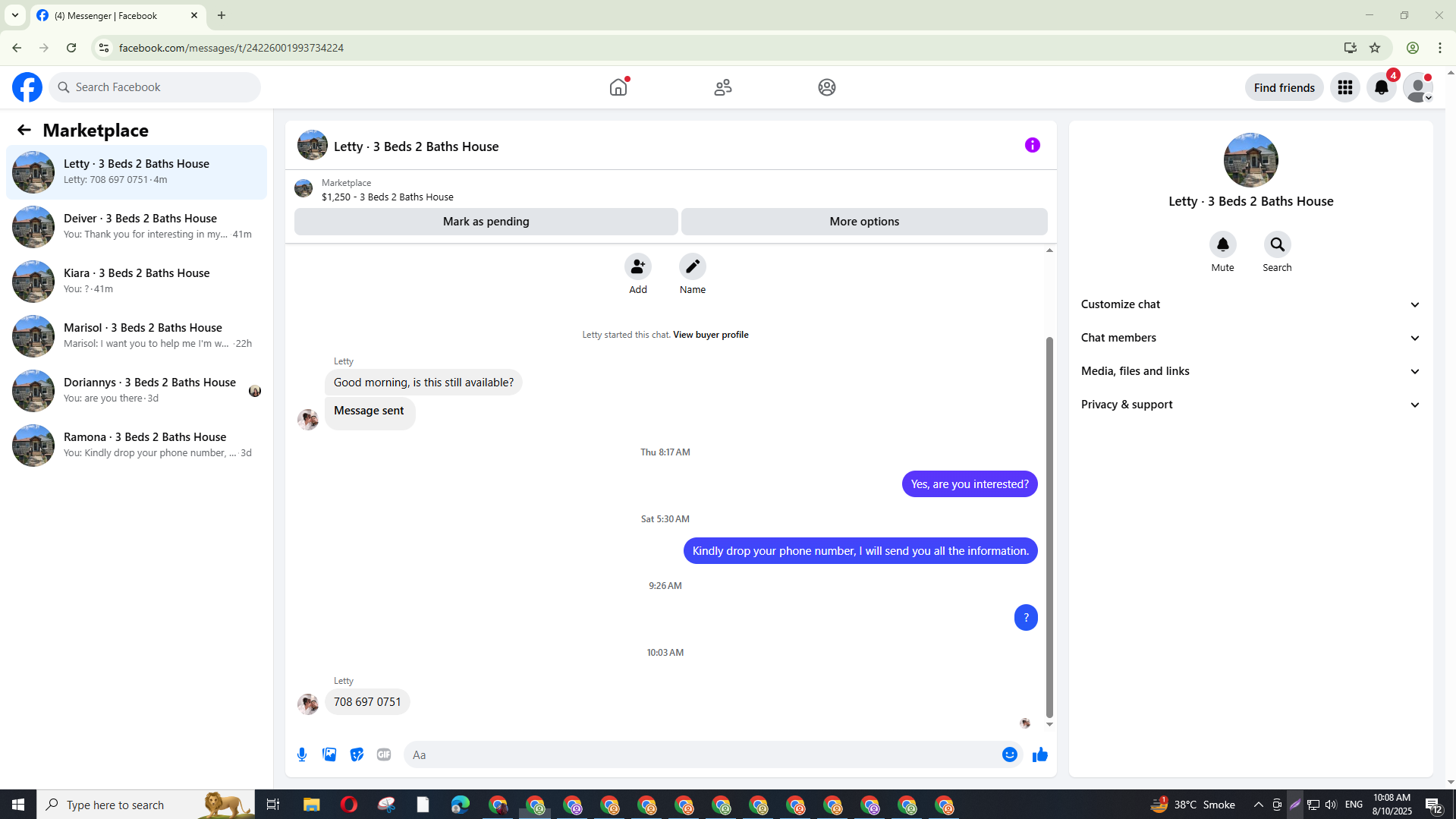Click the chat scrollbar thumb
The height and width of the screenshot is (819, 1456).
pos(1050,527)
